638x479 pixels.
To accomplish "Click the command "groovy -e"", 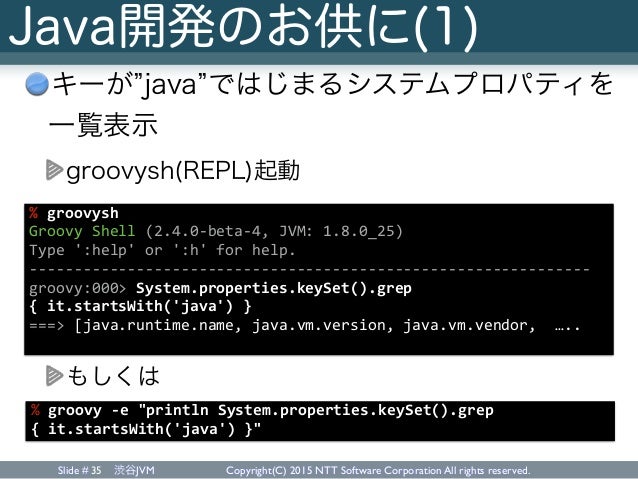I will click(88, 411).
